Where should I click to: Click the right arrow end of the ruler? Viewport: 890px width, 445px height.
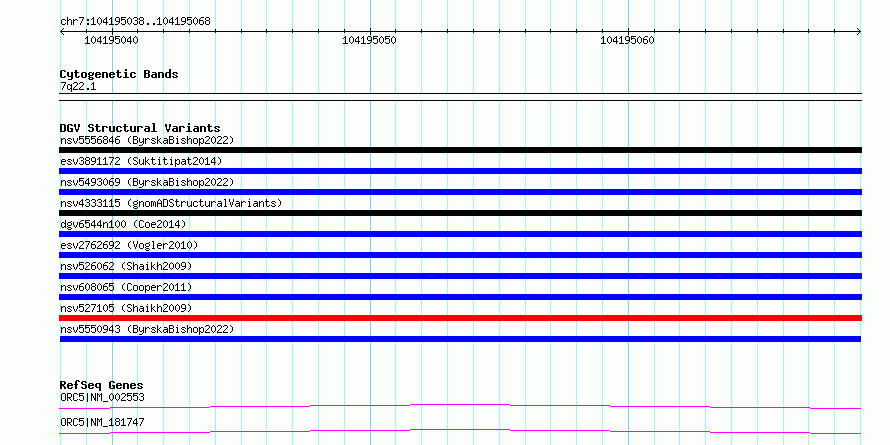(859, 32)
